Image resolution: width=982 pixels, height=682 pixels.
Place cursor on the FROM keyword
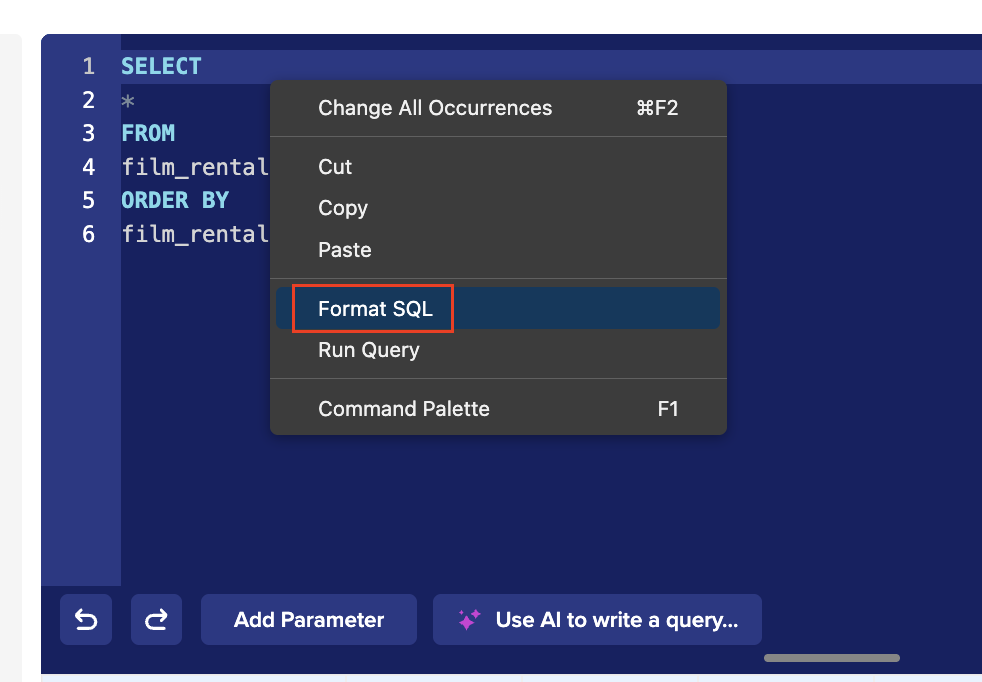click(x=148, y=133)
